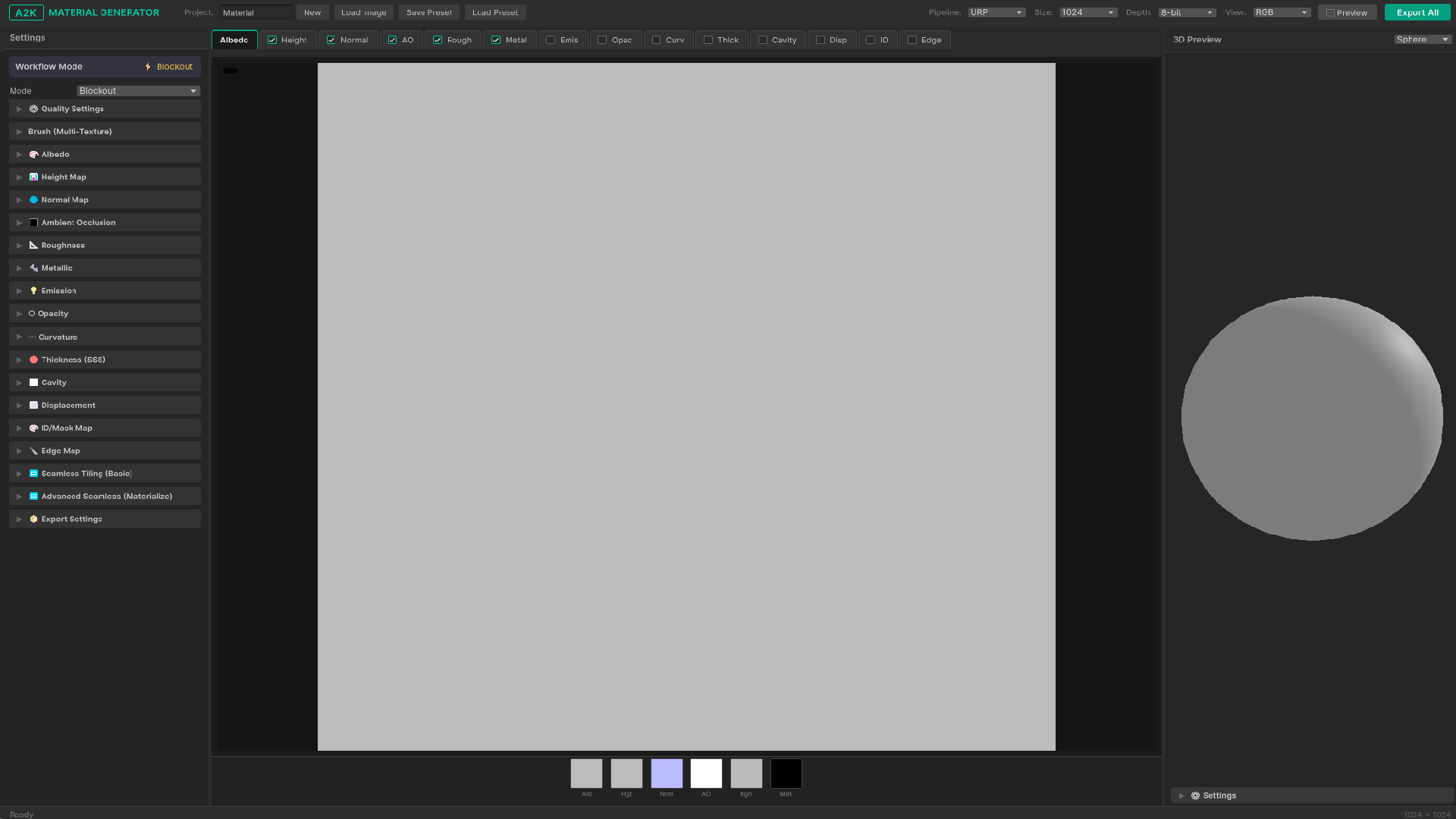Click the Roughness triangle icon
The height and width of the screenshot is (819, 1456).
tap(33, 246)
